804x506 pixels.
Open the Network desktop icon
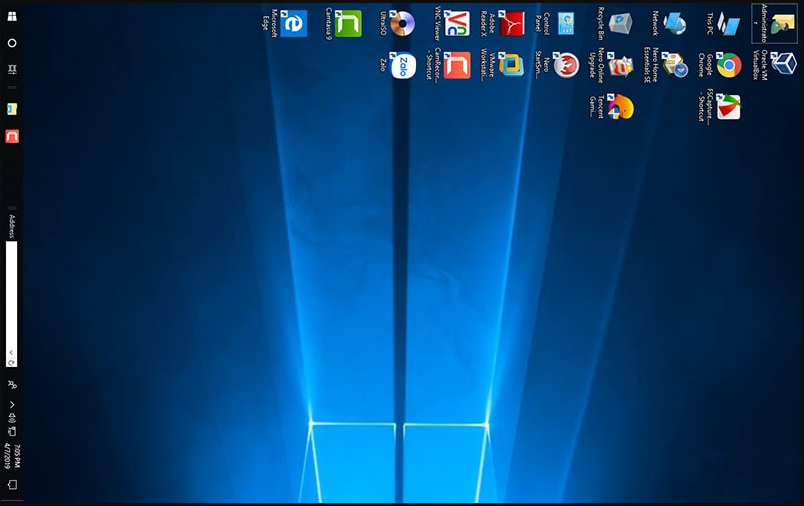coord(674,24)
